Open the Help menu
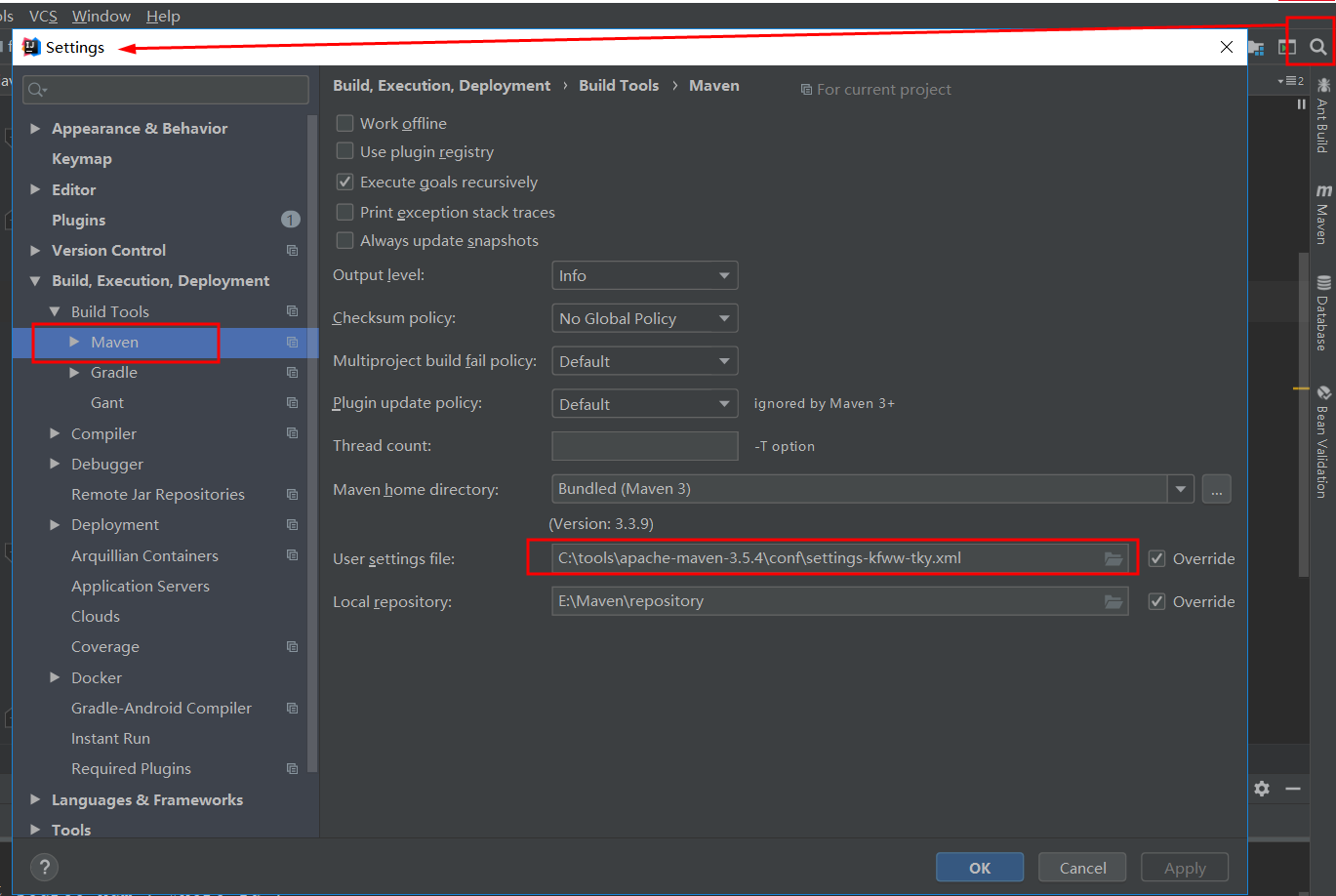The image size is (1336, 896). 163,16
